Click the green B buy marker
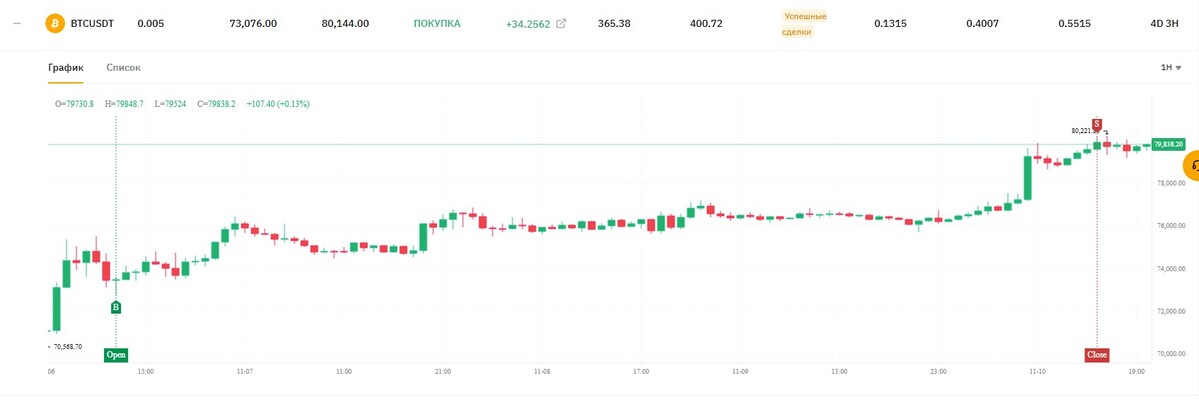The image size is (1199, 400). (116, 307)
